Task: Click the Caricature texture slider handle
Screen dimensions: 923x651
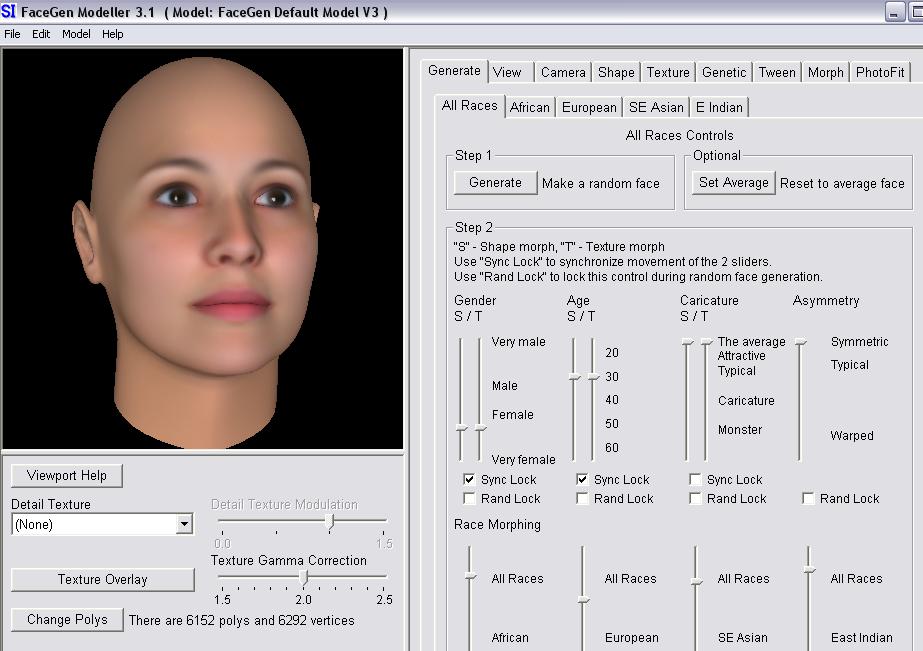Action: [706, 342]
